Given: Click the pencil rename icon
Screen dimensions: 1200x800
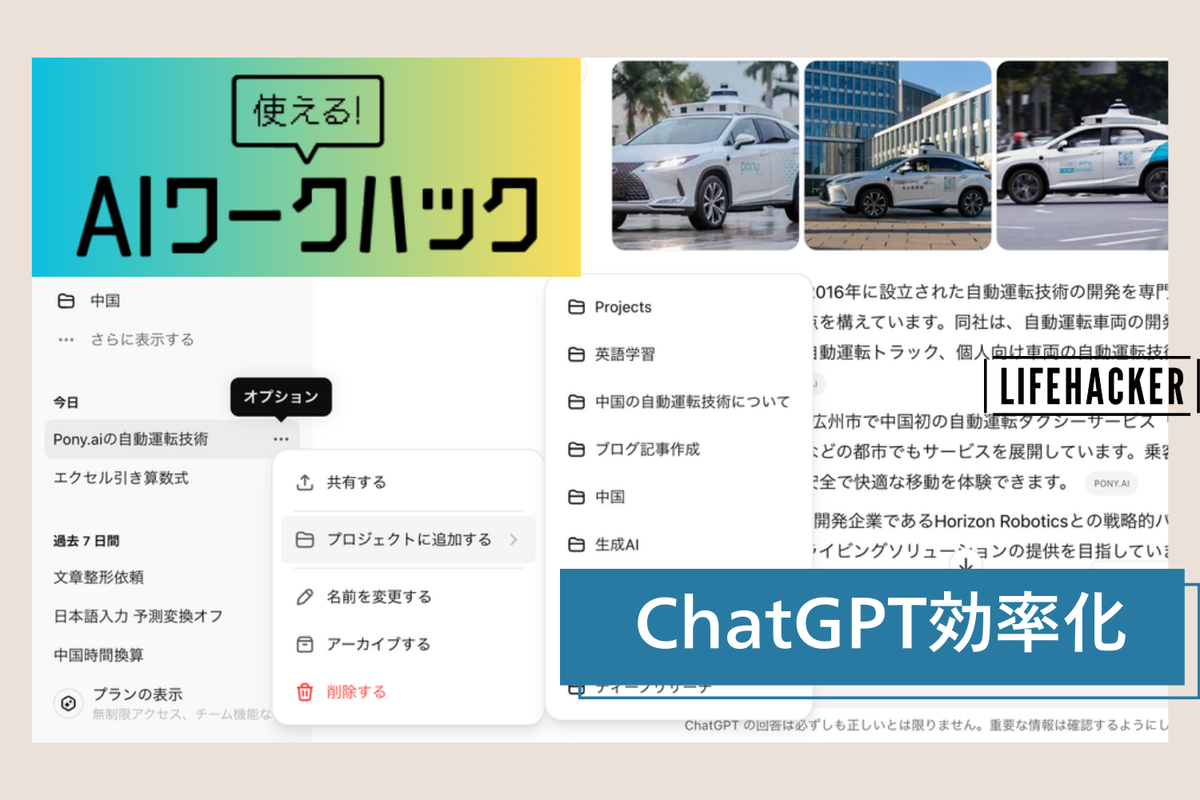Looking at the screenshot, I should coord(305,597).
